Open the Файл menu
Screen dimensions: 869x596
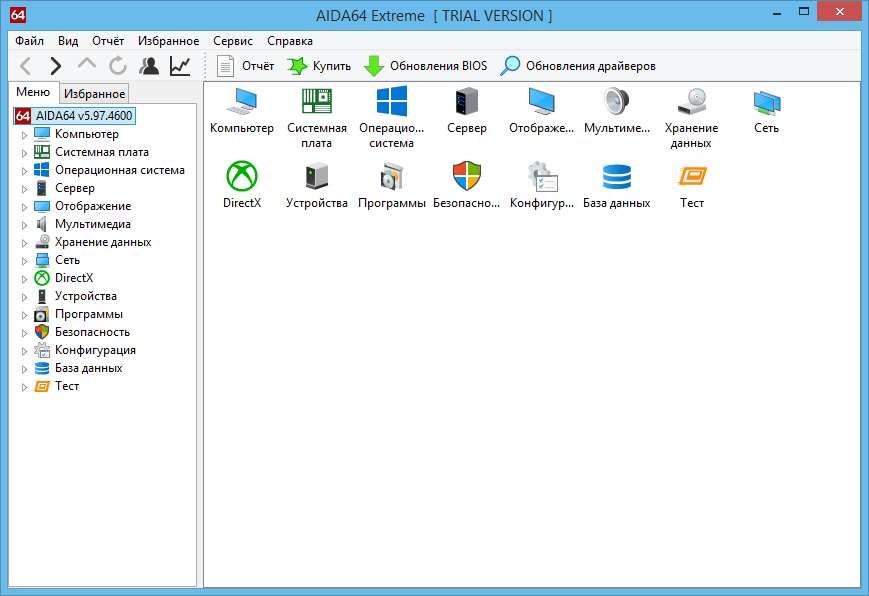point(29,41)
